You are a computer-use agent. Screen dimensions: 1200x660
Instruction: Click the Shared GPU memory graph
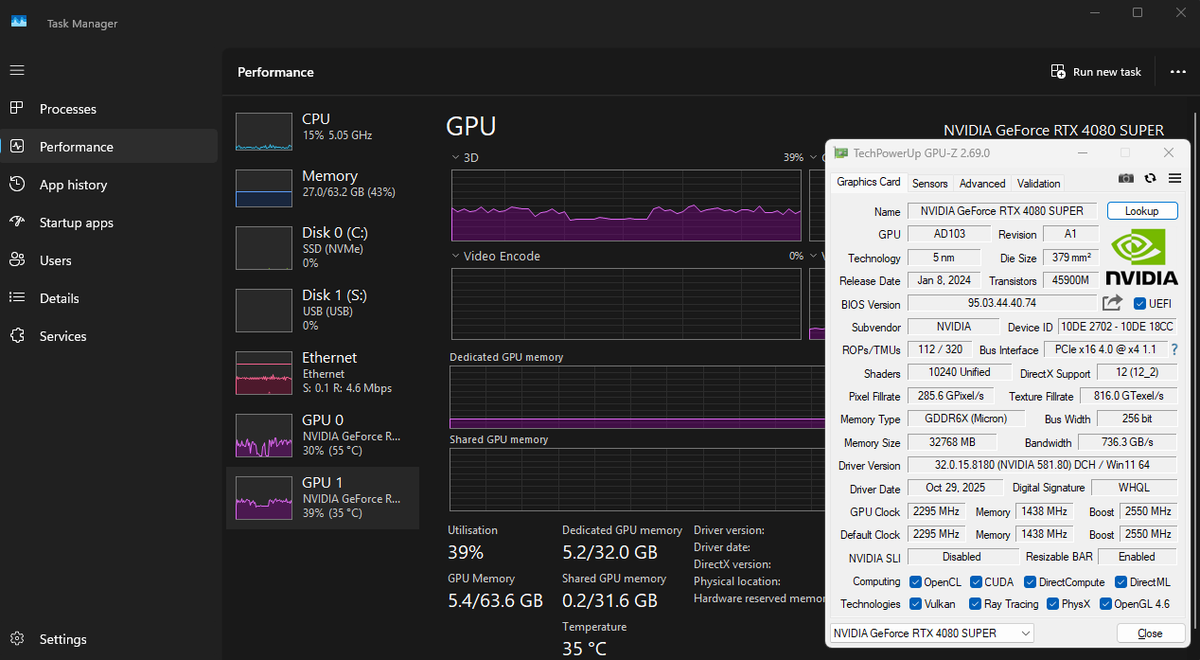tap(636, 480)
